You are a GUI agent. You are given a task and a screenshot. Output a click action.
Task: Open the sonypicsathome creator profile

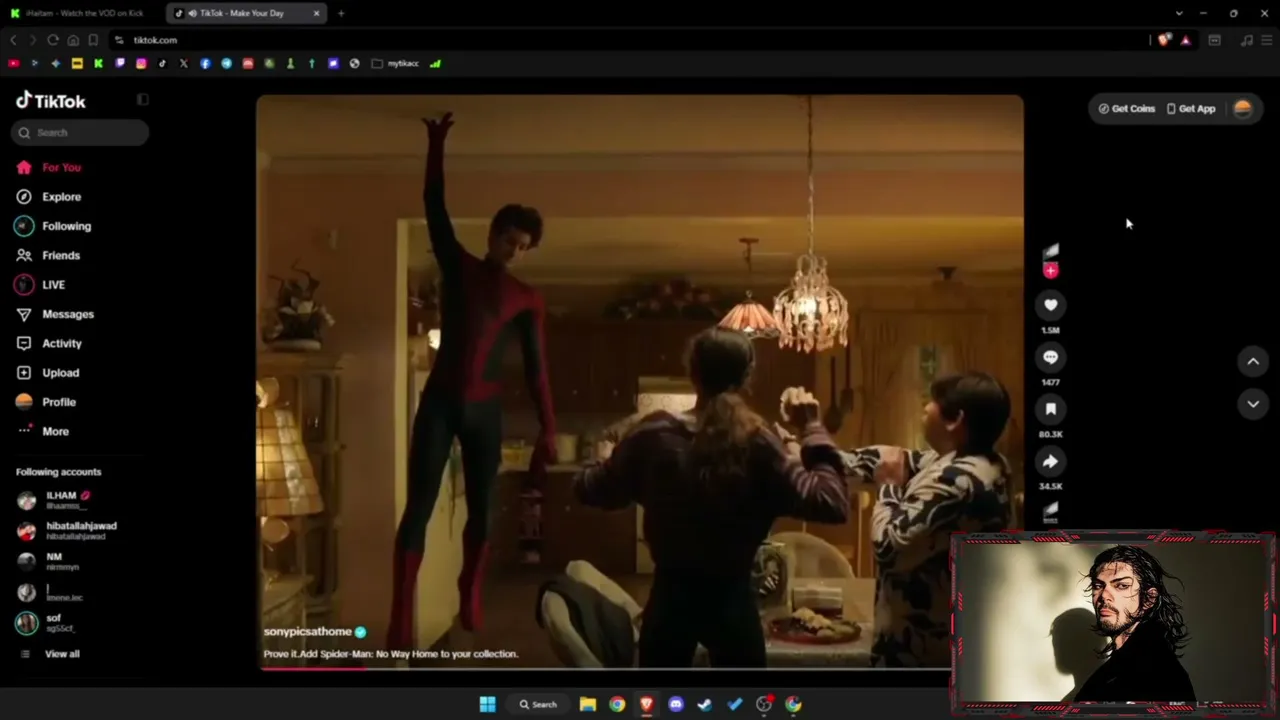(x=308, y=632)
